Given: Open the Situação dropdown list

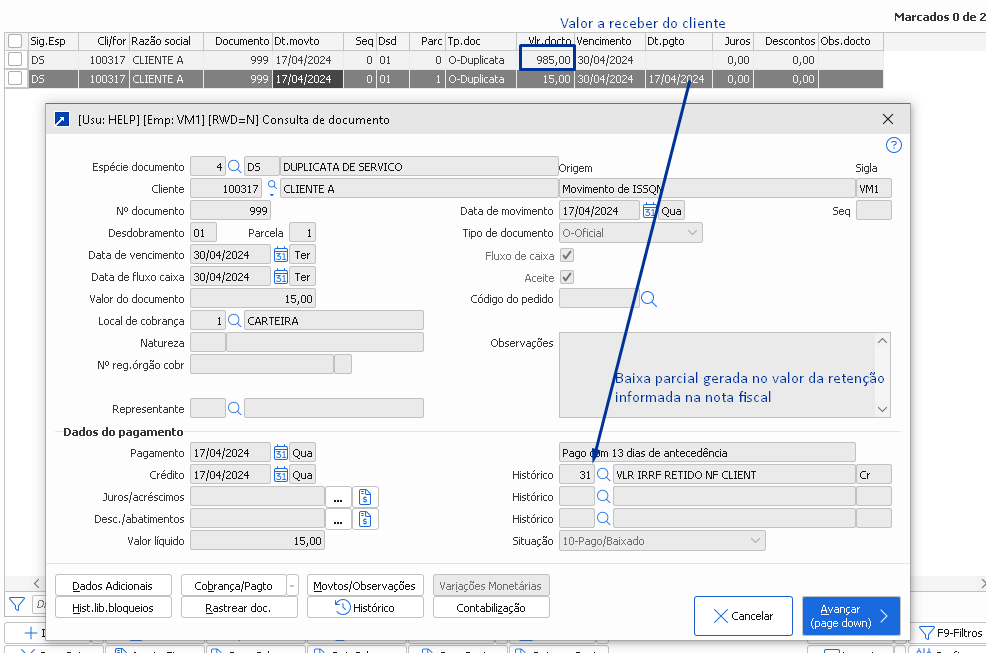Looking at the screenshot, I should pos(755,541).
